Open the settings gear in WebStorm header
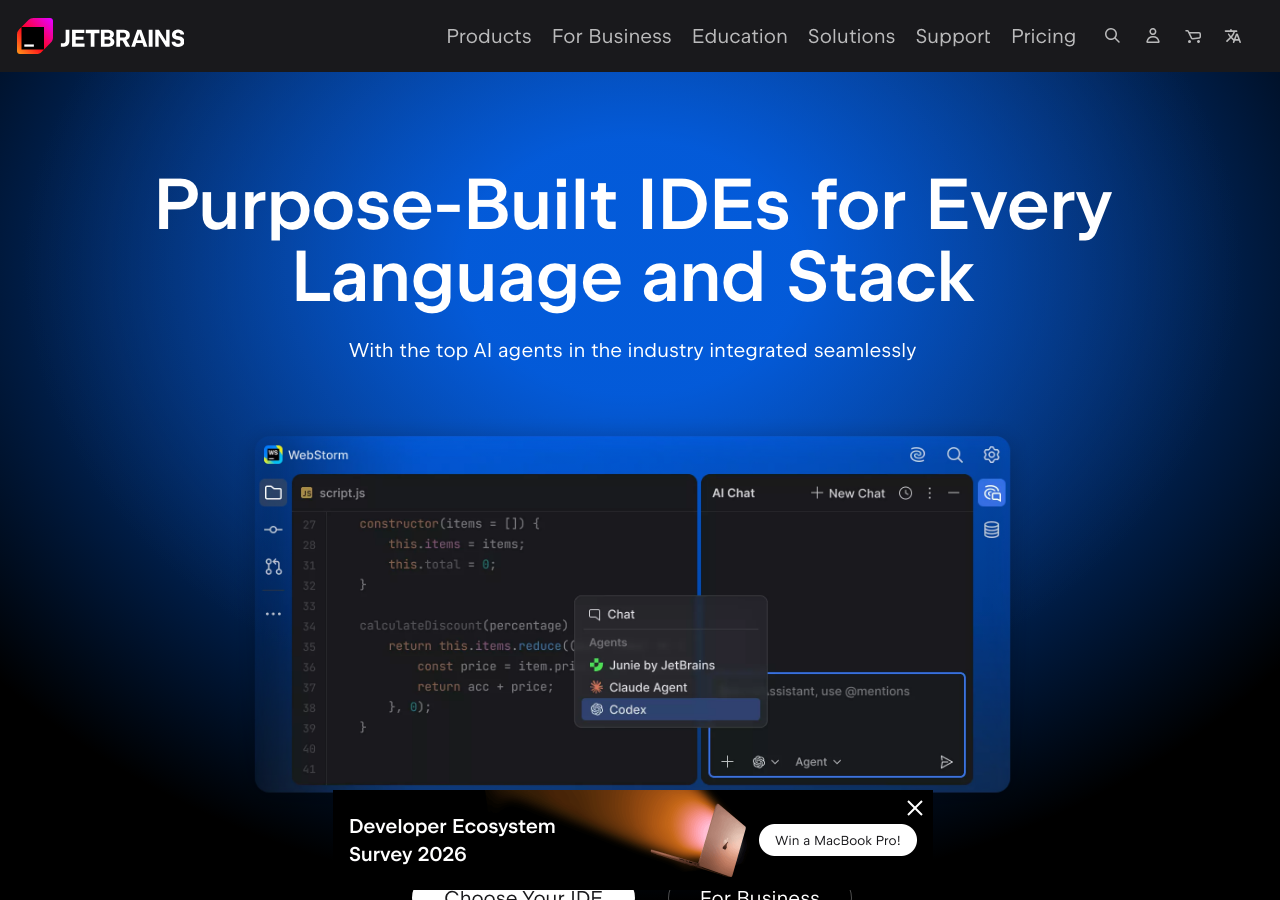Image resolution: width=1280 pixels, height=900 pixels. (992, 455)
